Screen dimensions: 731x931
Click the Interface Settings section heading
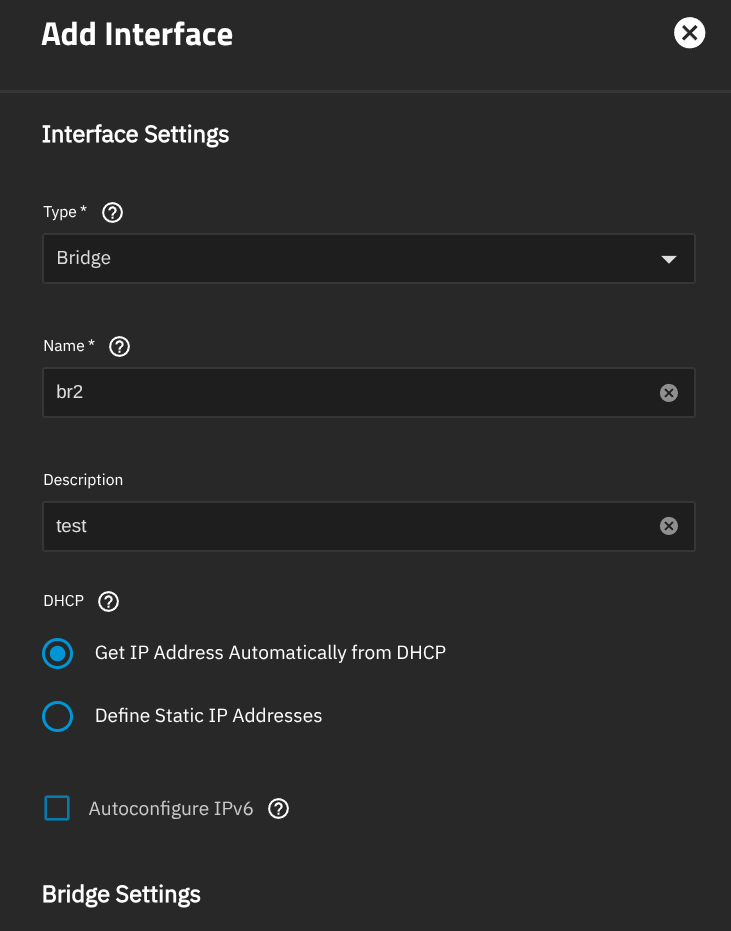coord(135,134)
